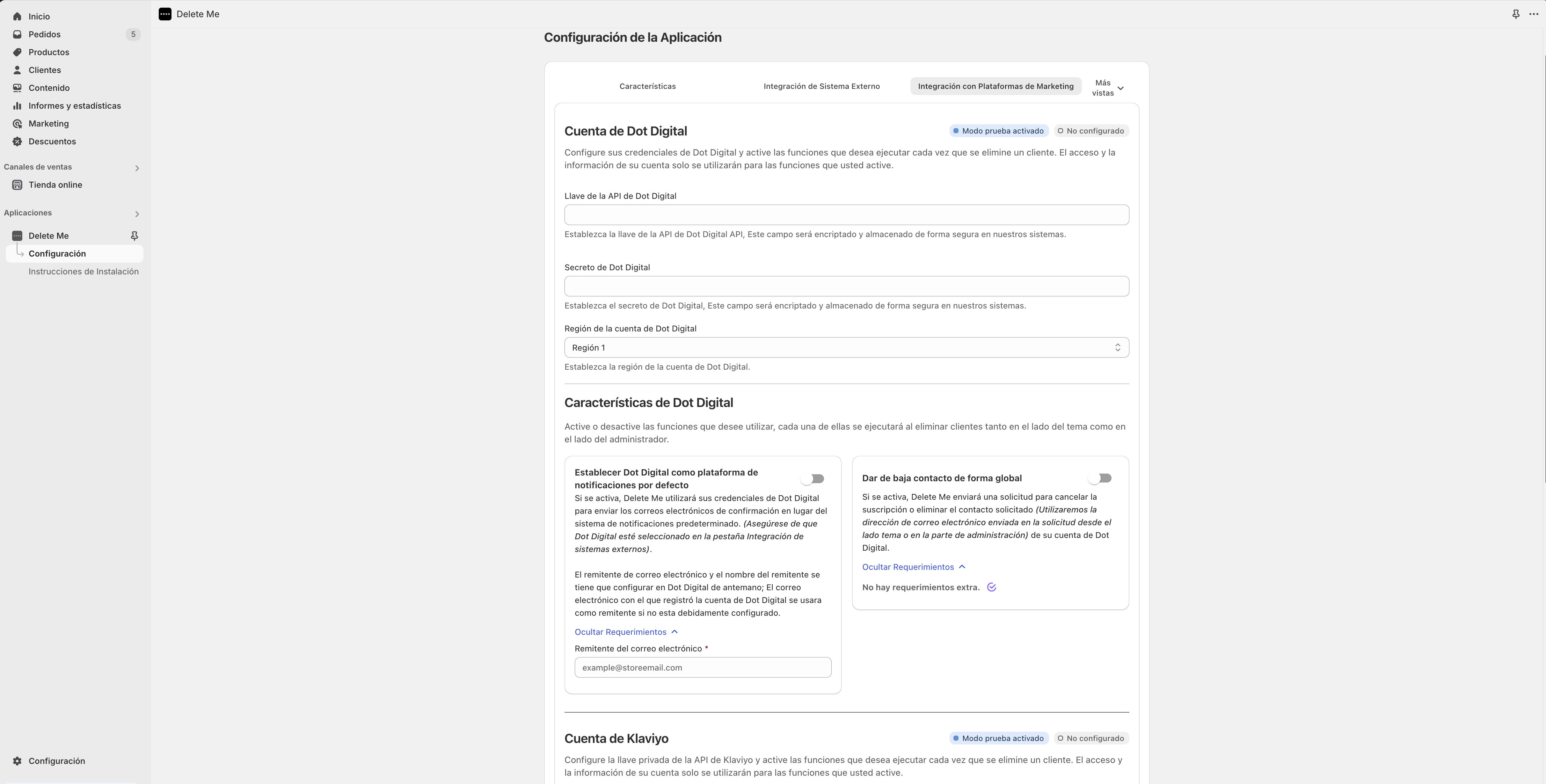Open Marketing in the sidebar
1546x784 pixels.
pos(49,124)
